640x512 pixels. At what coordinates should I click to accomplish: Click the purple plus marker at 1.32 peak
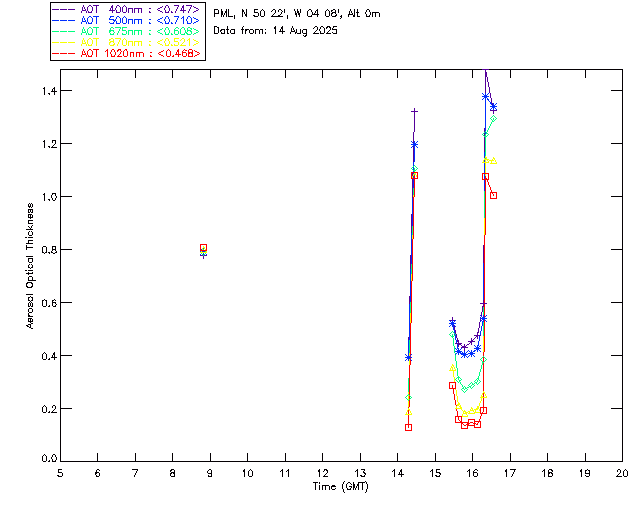point(414,111)
